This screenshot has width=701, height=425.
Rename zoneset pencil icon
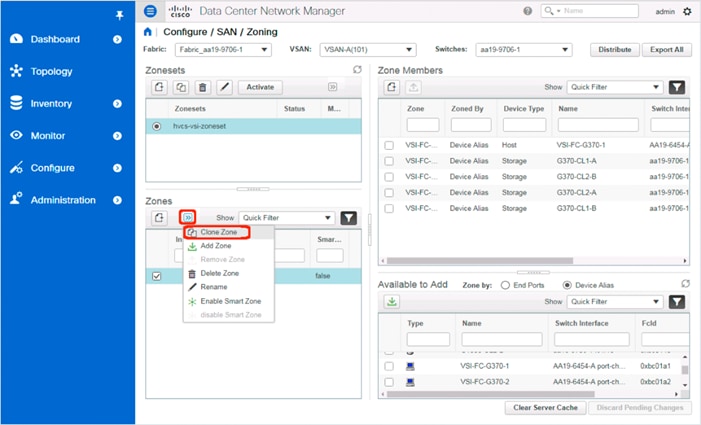coord(224,87)
